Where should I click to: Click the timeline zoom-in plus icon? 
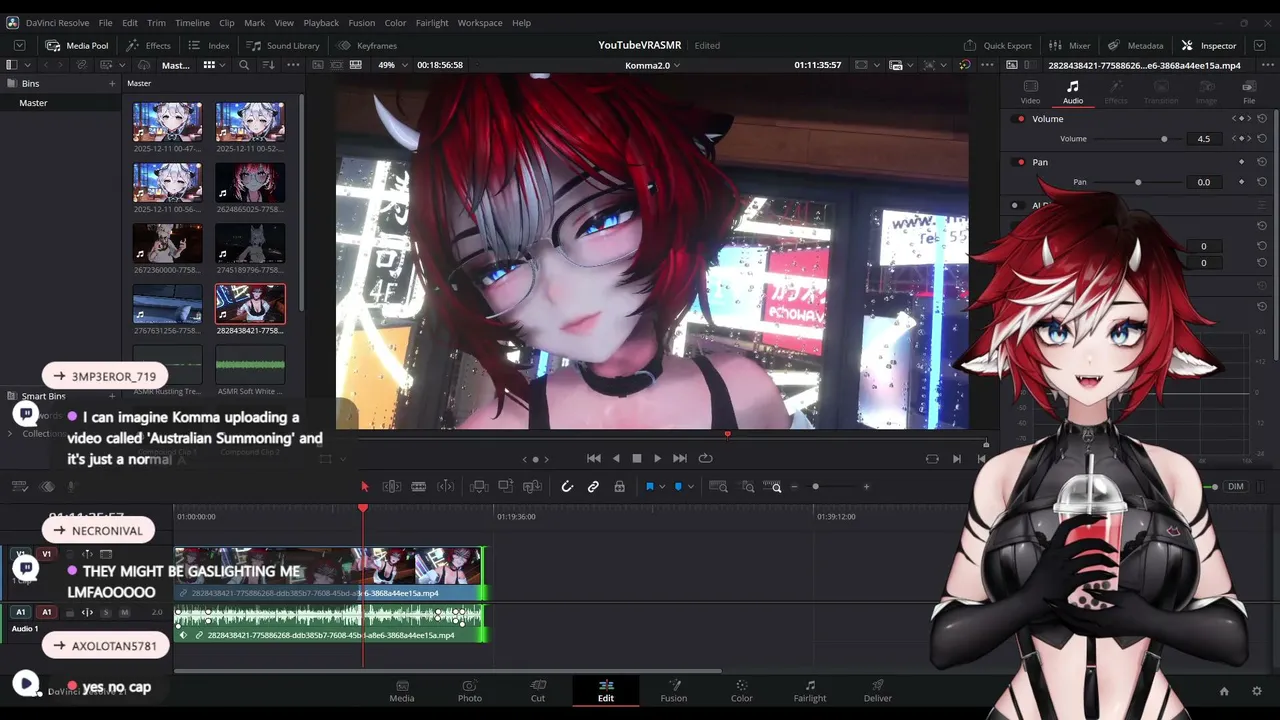click(x=866, y=487)
